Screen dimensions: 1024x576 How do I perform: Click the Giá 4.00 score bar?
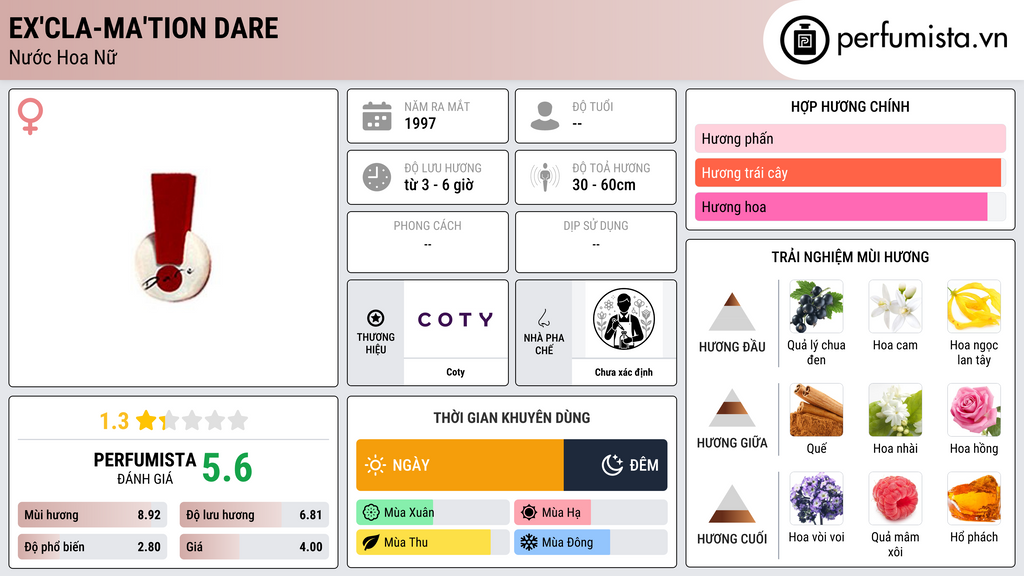(254, 547)
